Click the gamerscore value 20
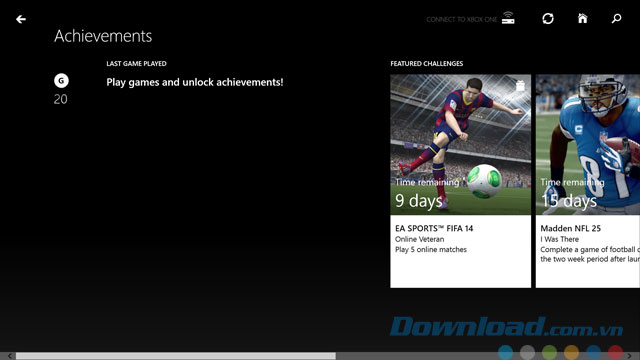The width and height of the screenshot is (640, 360). [x=60, y=99]
